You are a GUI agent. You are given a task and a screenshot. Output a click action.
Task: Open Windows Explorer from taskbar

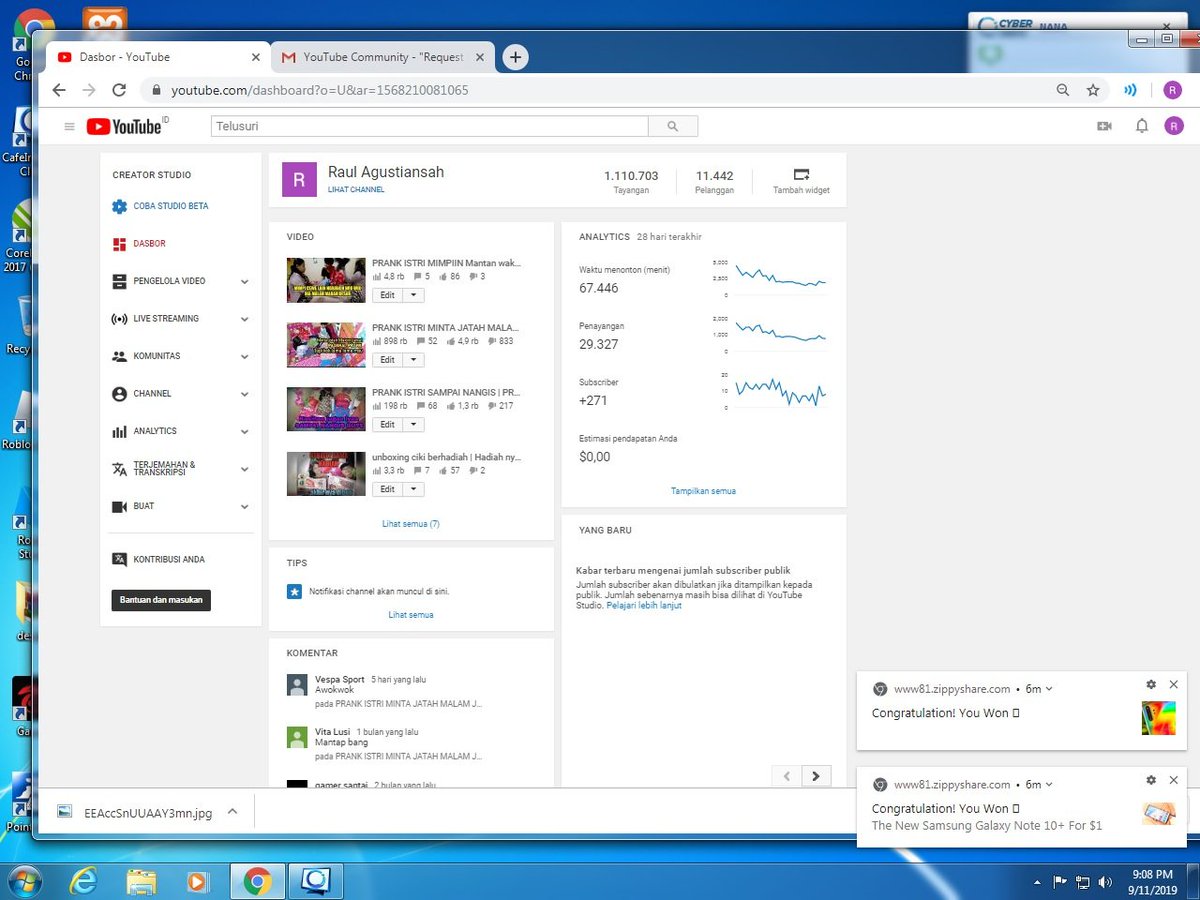[x=141, y=882]
